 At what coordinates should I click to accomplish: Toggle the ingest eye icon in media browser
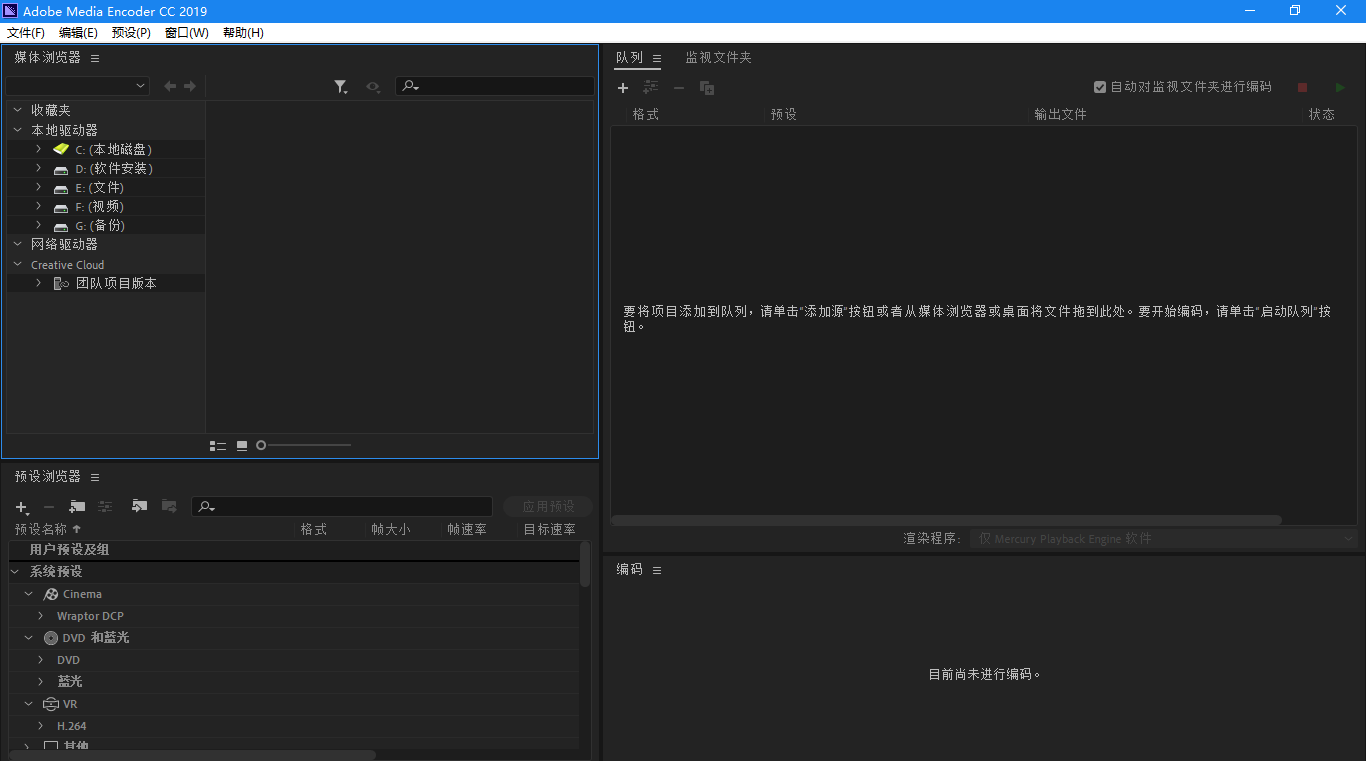point(373,87)
